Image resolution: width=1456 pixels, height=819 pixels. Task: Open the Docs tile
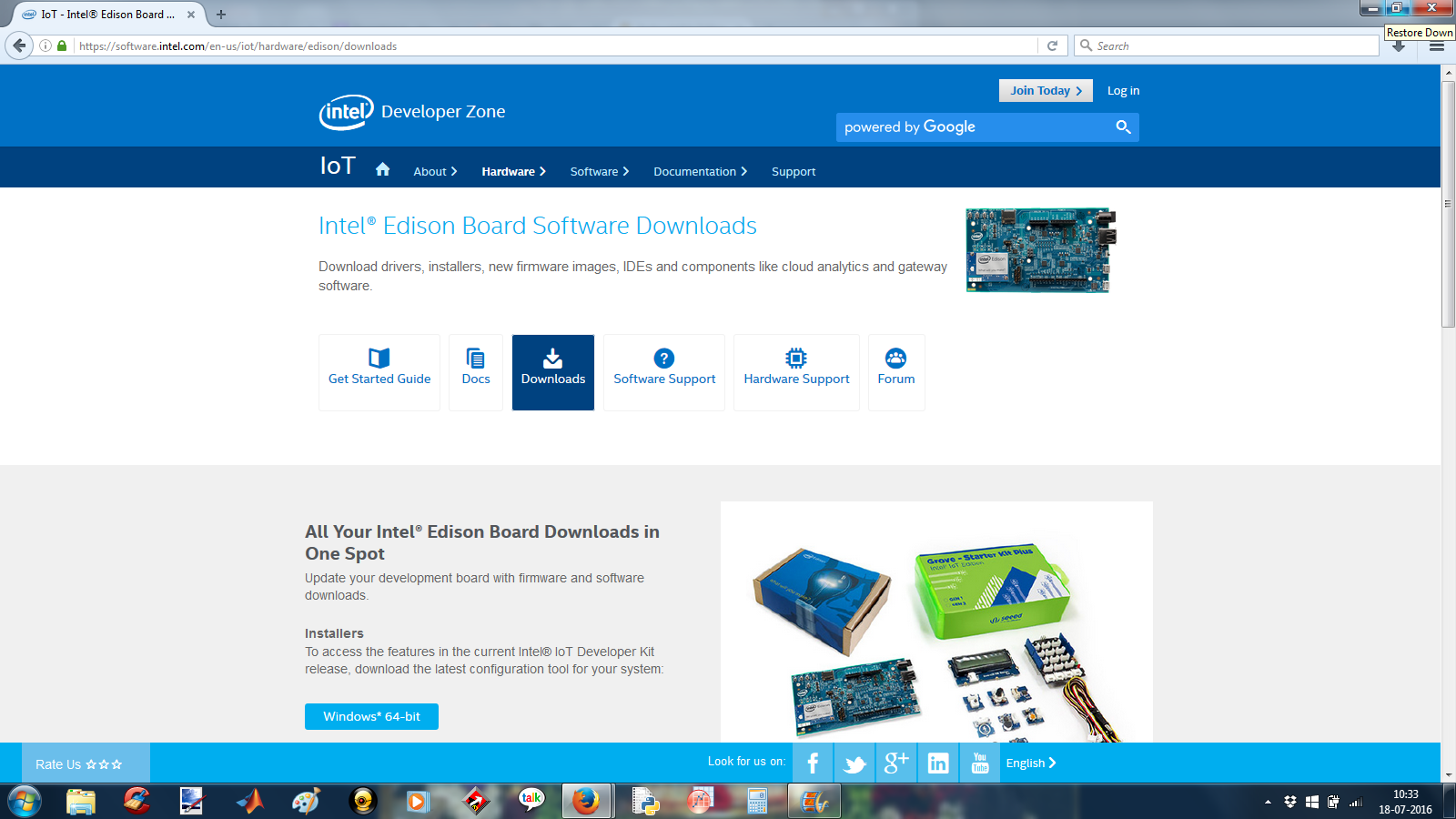[476, 372]
